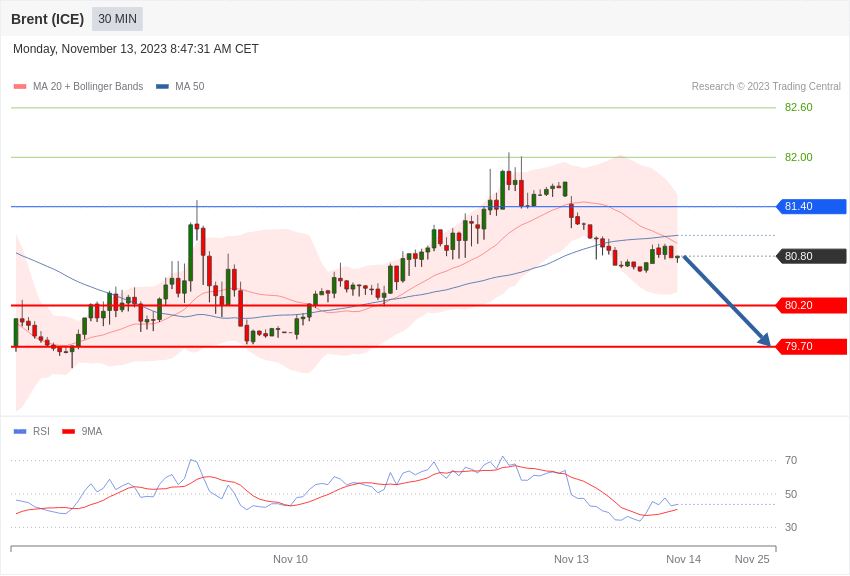This screenshot has height=576, width=850.
Task: Click the MA 50 legend swatch
Action: click(x=162, y=87)
